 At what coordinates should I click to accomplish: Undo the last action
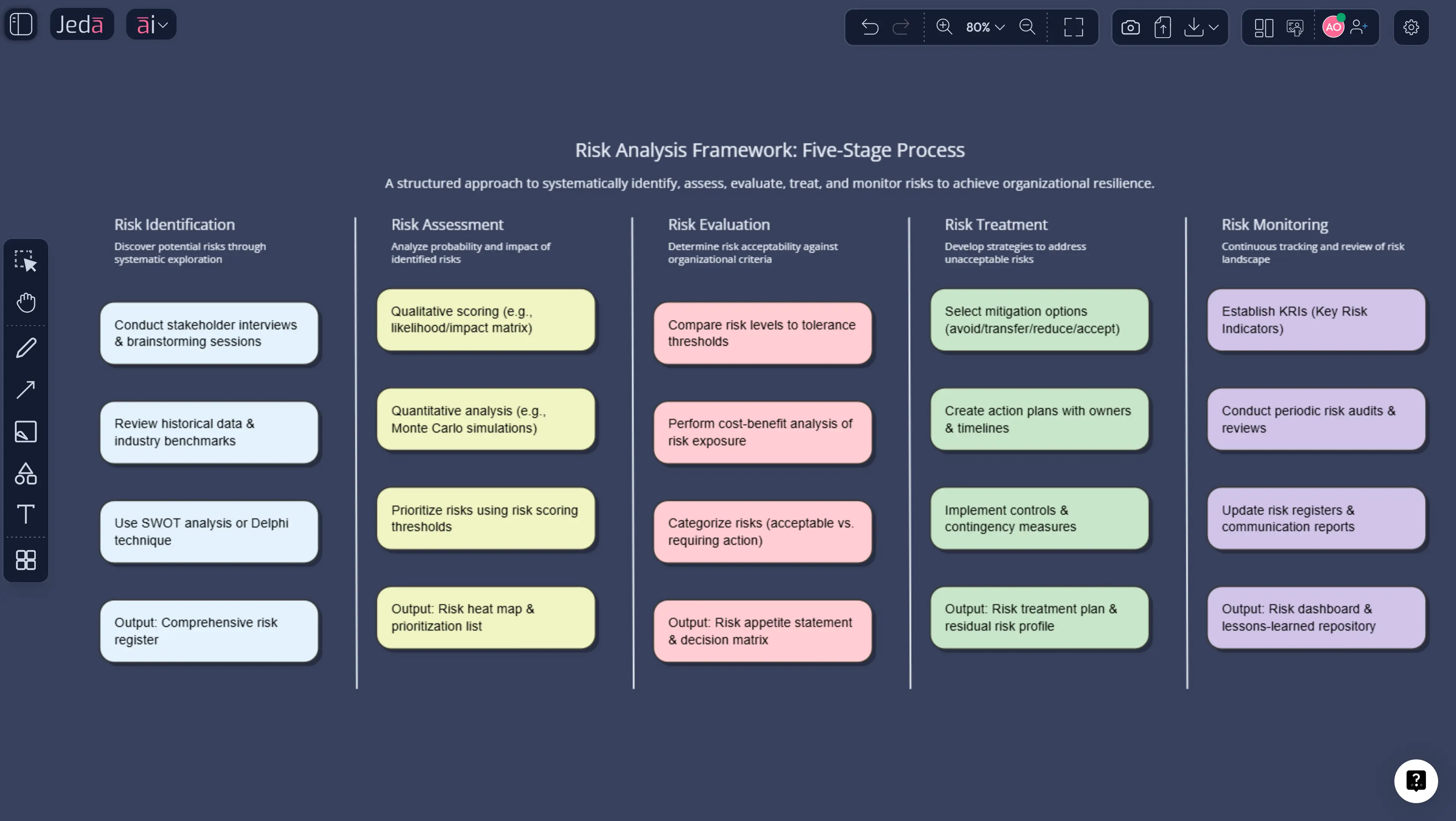point(870,27)
